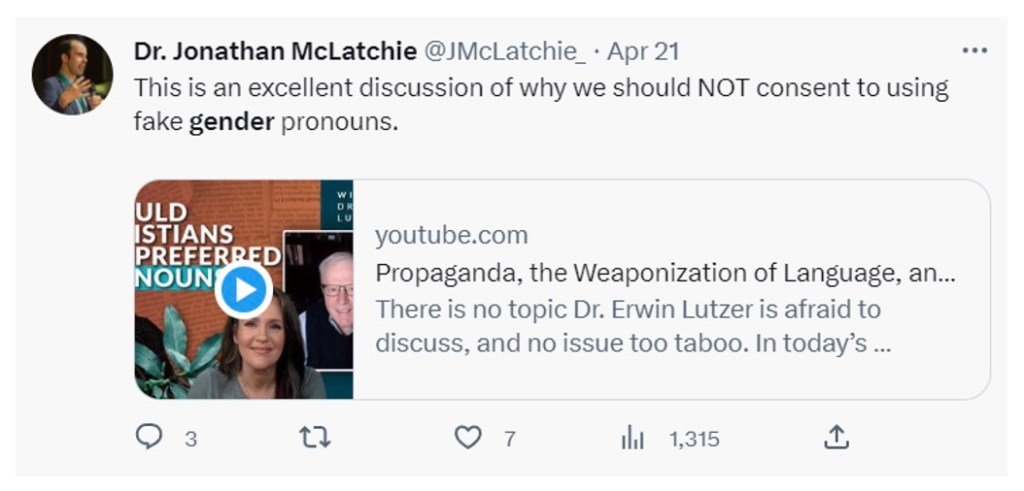Like the tweet with the heart icon
Viewport: 1024px width, 491px height.
[x=468, y=437]
